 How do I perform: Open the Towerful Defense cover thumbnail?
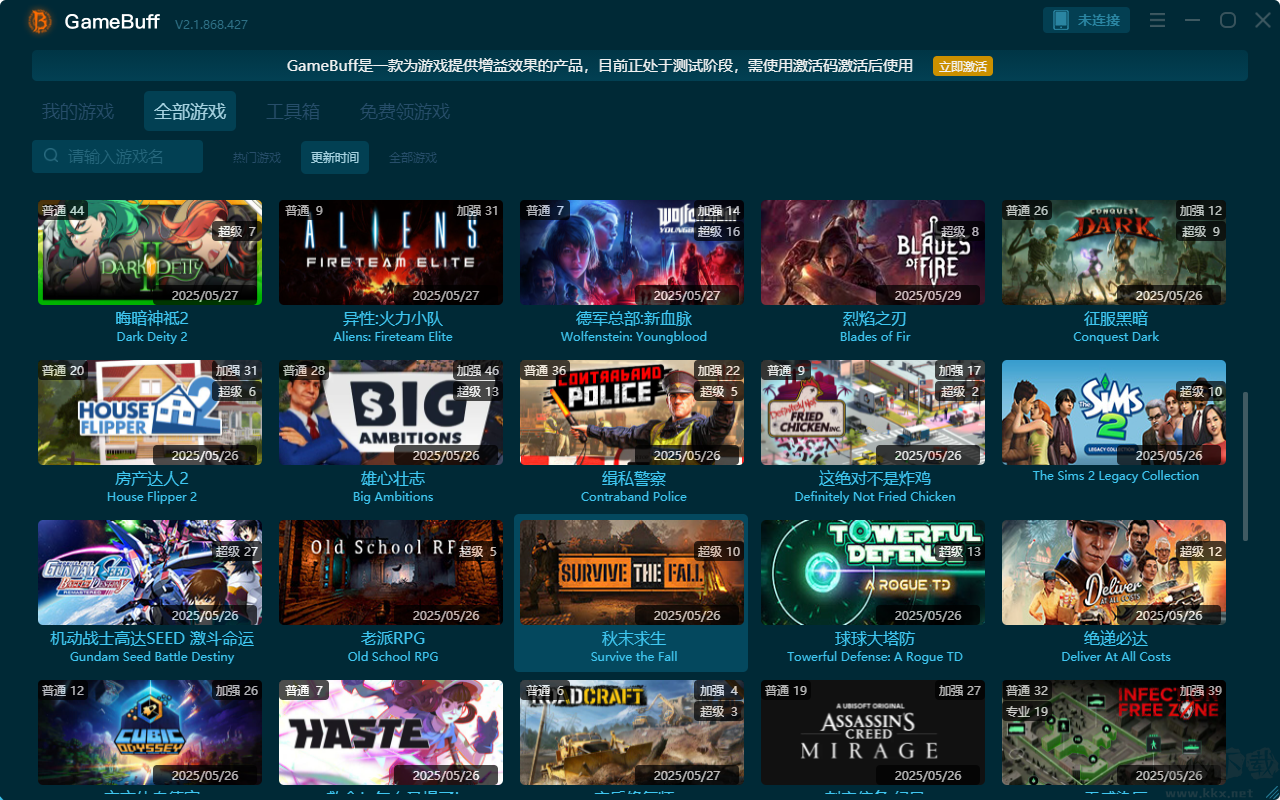click(x=873, y=572)
